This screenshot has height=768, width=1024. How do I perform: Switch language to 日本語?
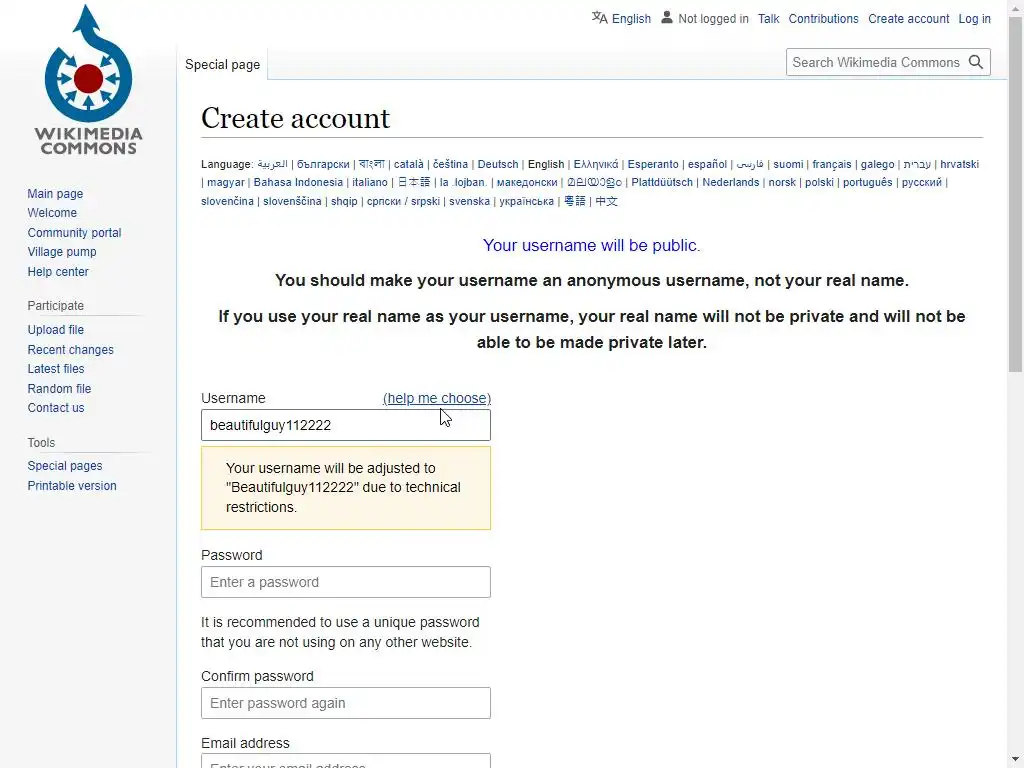[x=414, y=183]
